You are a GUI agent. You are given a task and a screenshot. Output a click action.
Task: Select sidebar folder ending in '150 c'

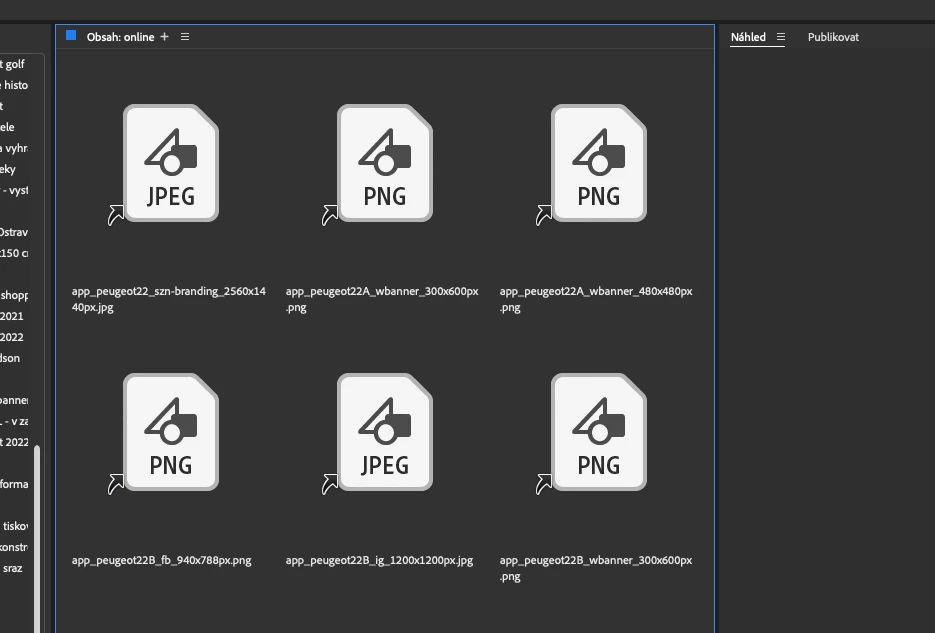14,253
